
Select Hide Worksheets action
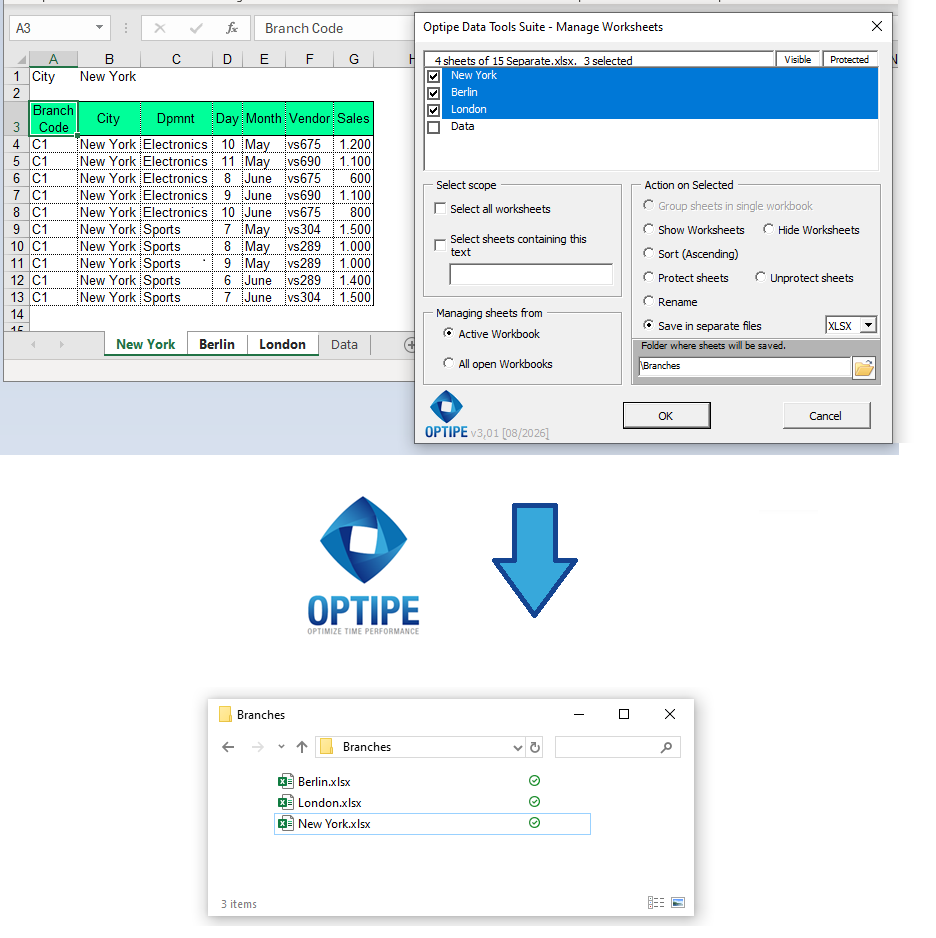pyautogui.click(x=768, y=229)
